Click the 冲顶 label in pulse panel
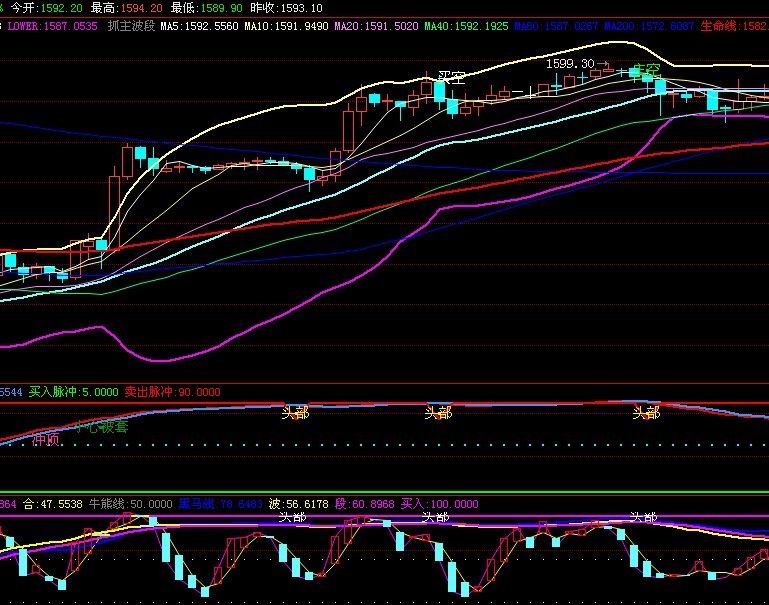Image resolution: width=769 pixels, height=605 pixels. click(46, 440)
